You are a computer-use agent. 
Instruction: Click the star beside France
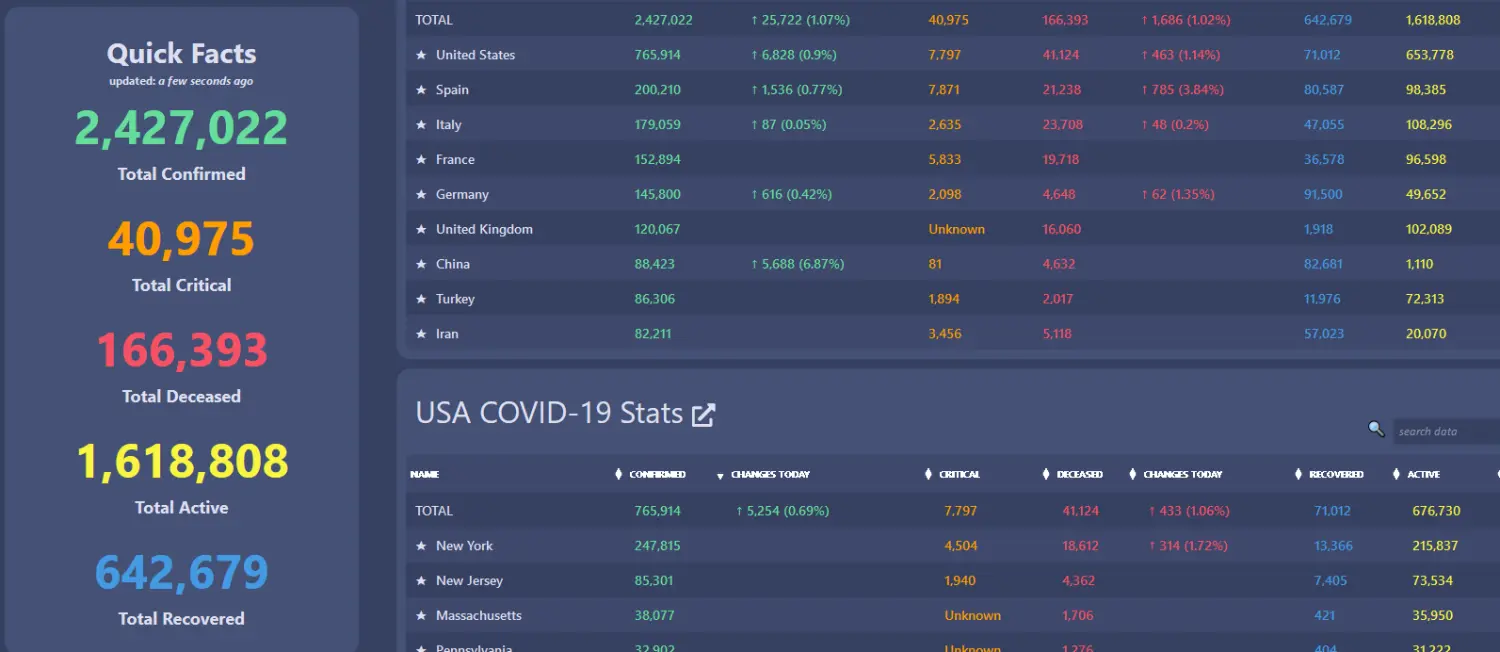pyautogui.click(x=421, y=160)
